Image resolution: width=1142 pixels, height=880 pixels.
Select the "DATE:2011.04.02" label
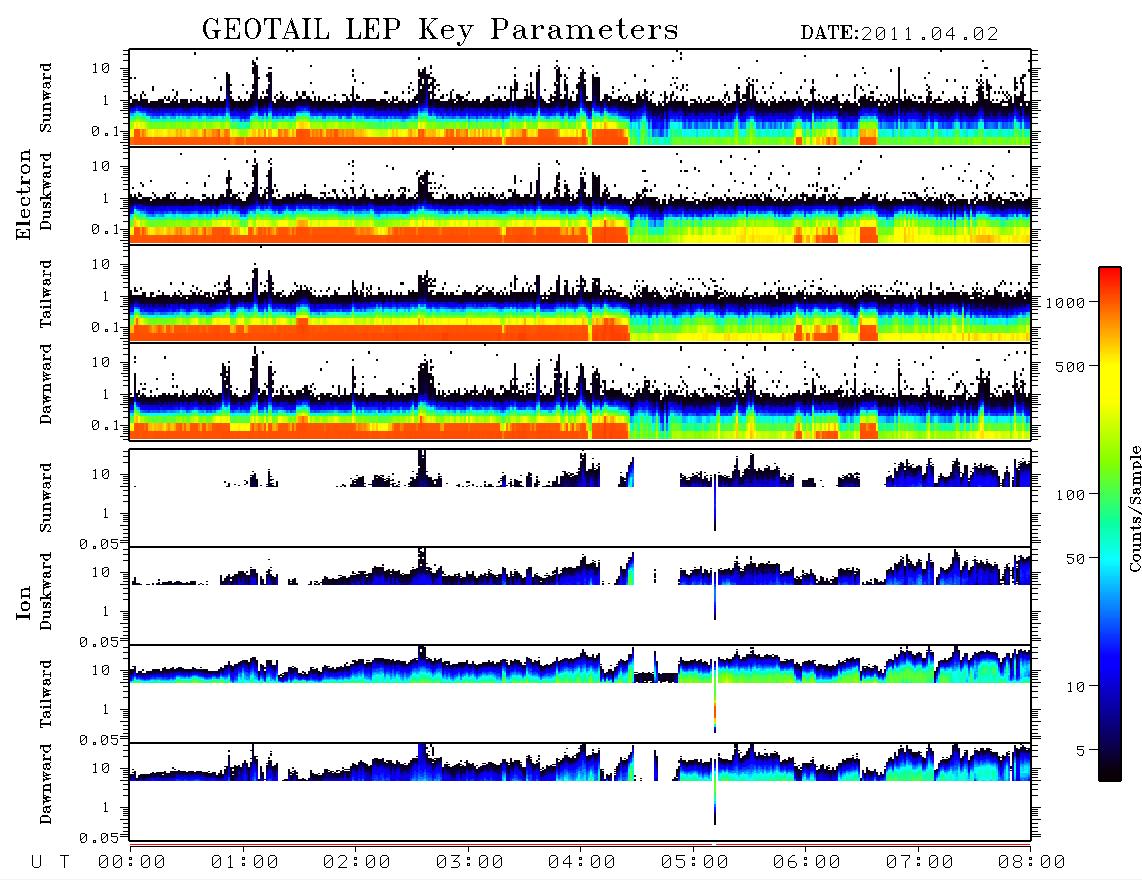pyautogui.click(x=899, y=34)
